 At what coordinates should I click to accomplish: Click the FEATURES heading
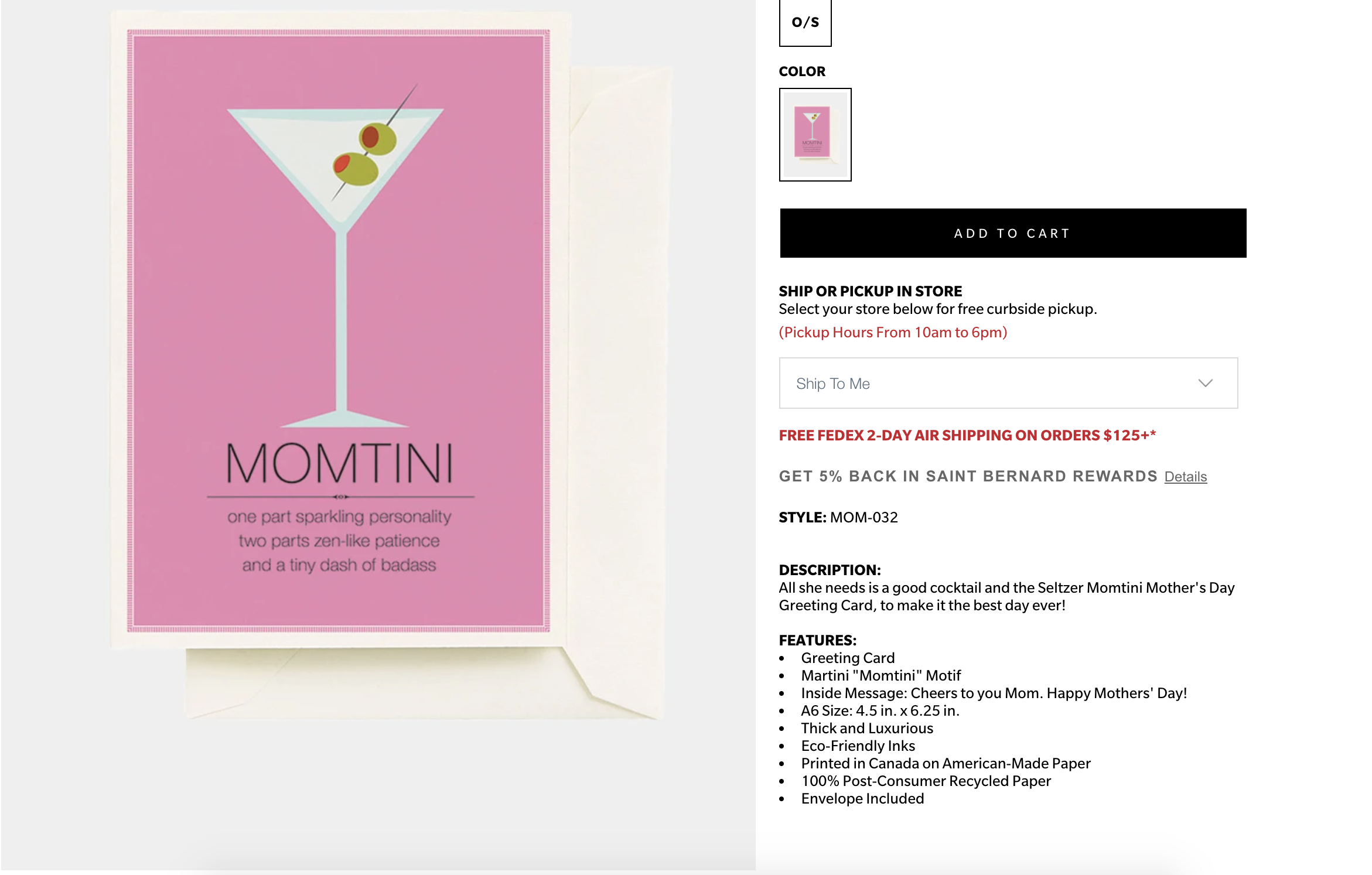[x=817, y=640]
